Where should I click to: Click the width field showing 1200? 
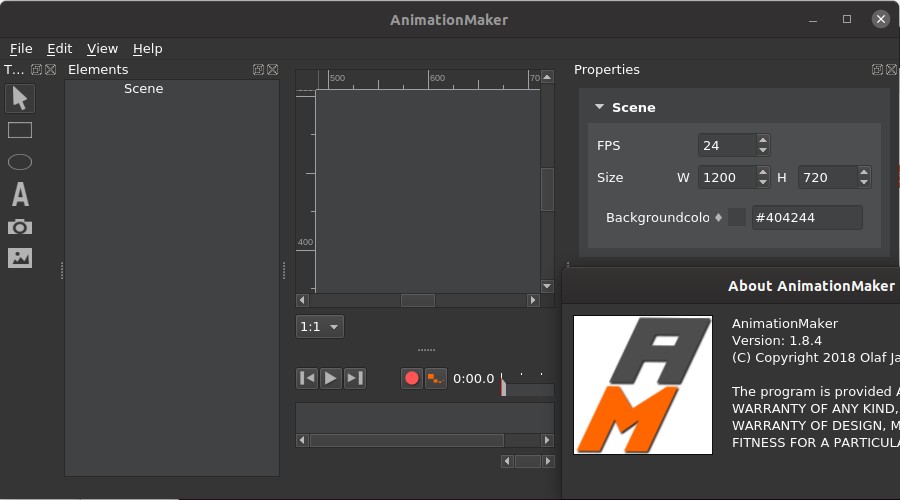[727, 177]
